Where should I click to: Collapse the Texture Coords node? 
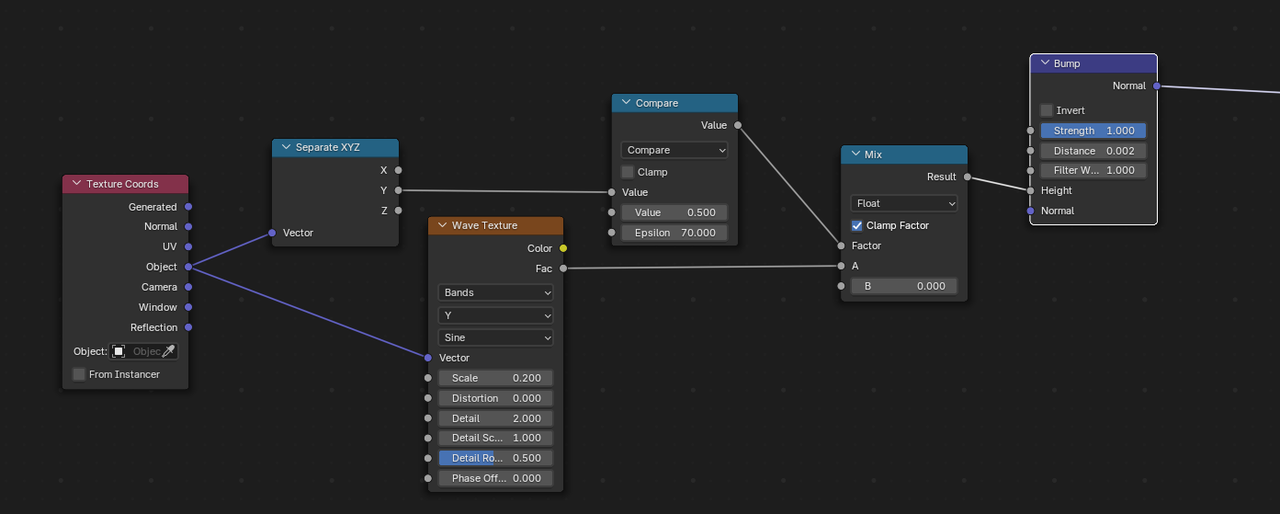click(76, 184)
